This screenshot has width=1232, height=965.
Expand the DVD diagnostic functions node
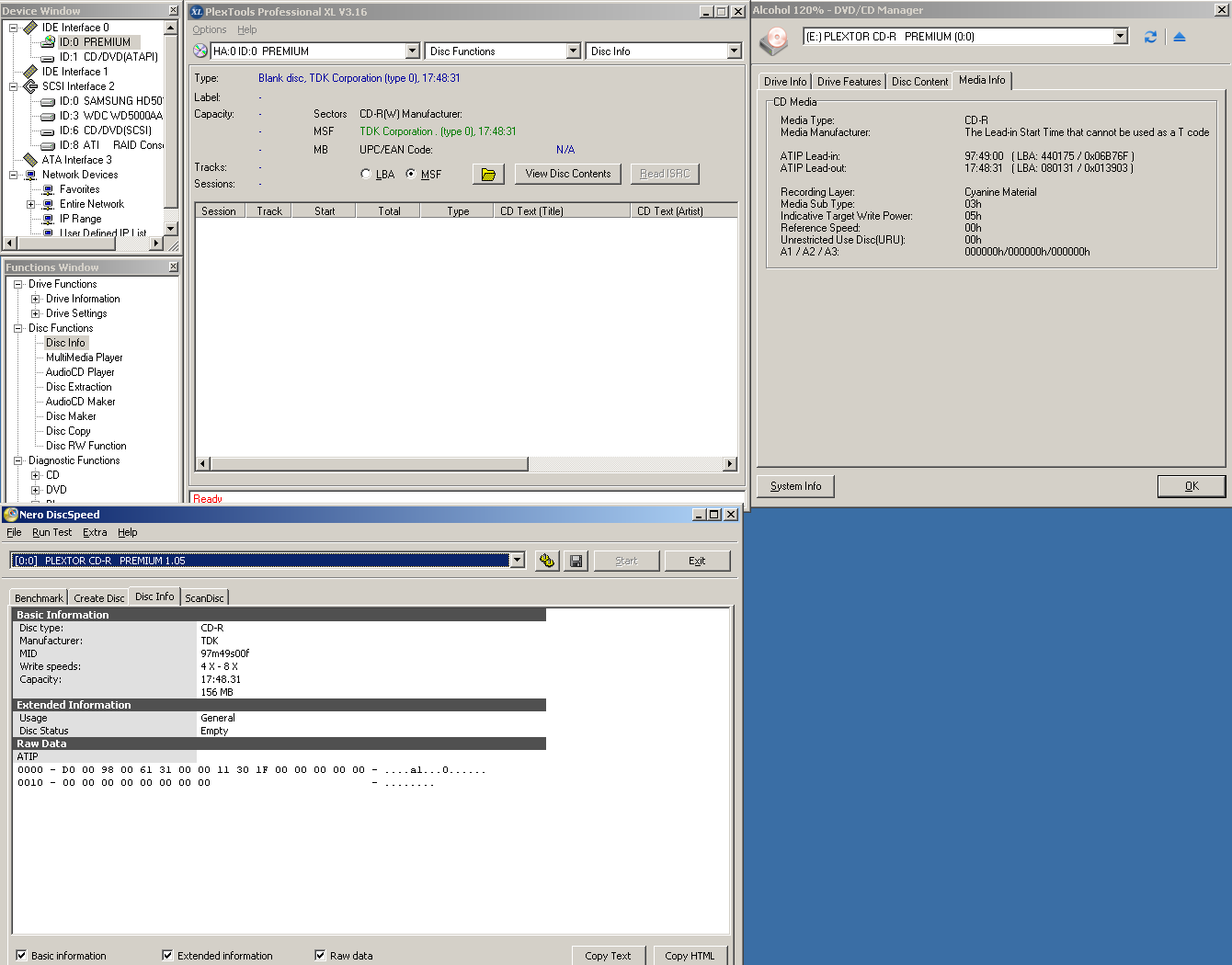tap(35, 490)
